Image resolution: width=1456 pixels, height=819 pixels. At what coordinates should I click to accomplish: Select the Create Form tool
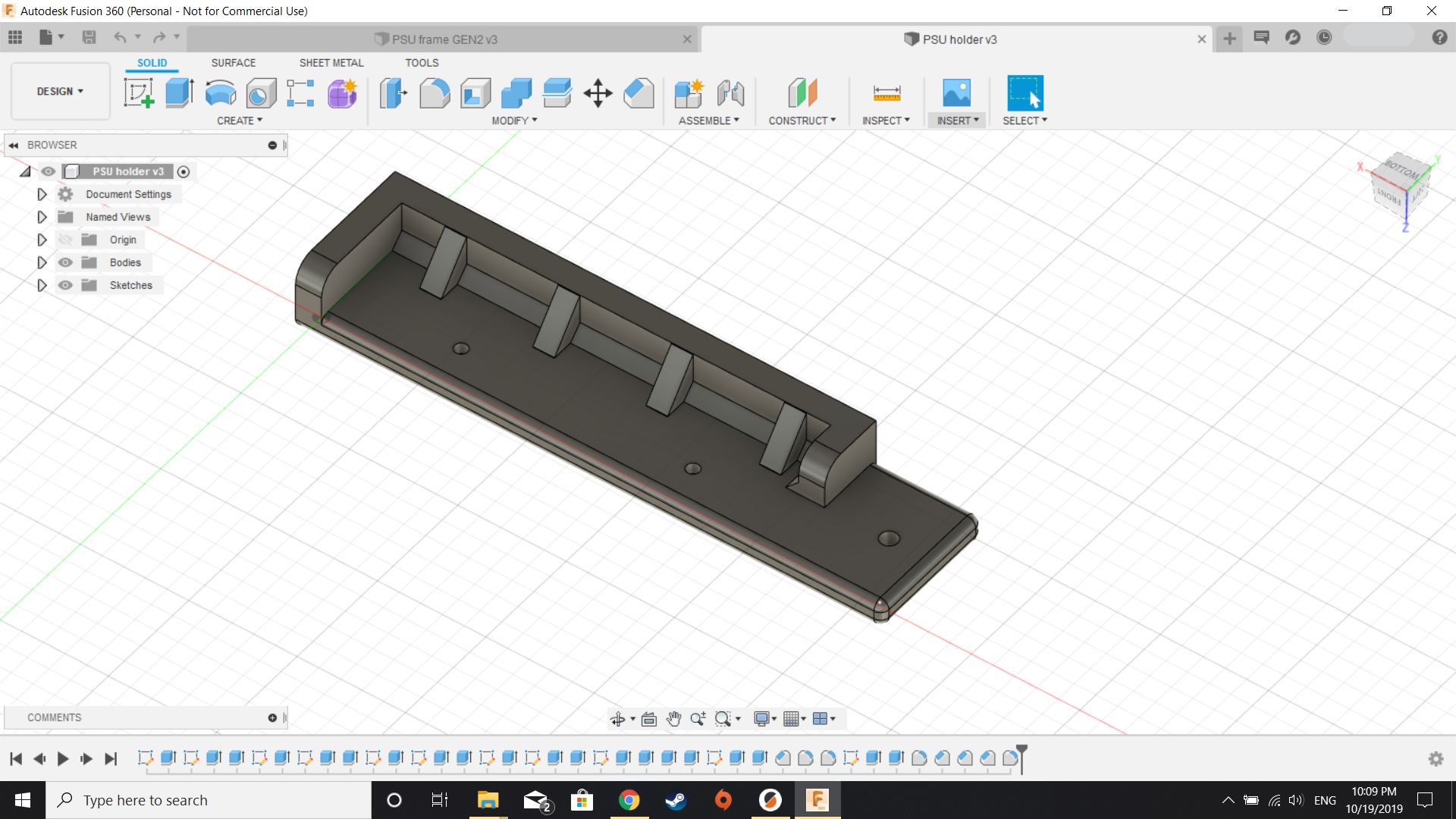click(342, 93)
